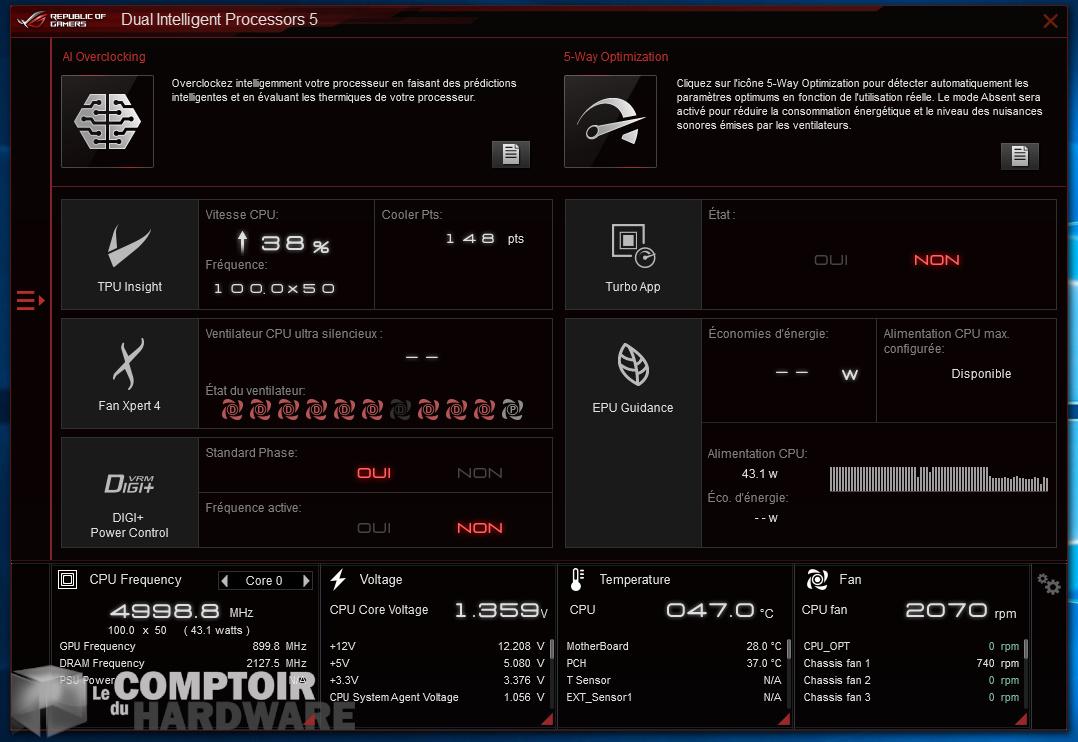The image size is (1078, 742).
Task: View the AI Overclocking report document
Action: coord(510,154)
